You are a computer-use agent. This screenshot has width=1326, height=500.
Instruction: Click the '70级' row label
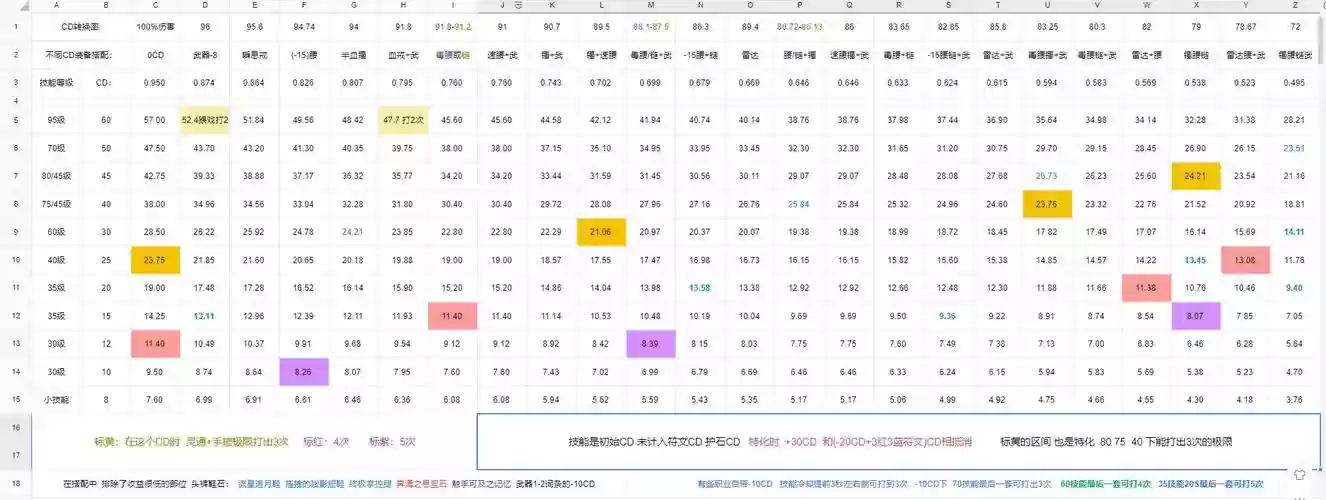(56, 148)
